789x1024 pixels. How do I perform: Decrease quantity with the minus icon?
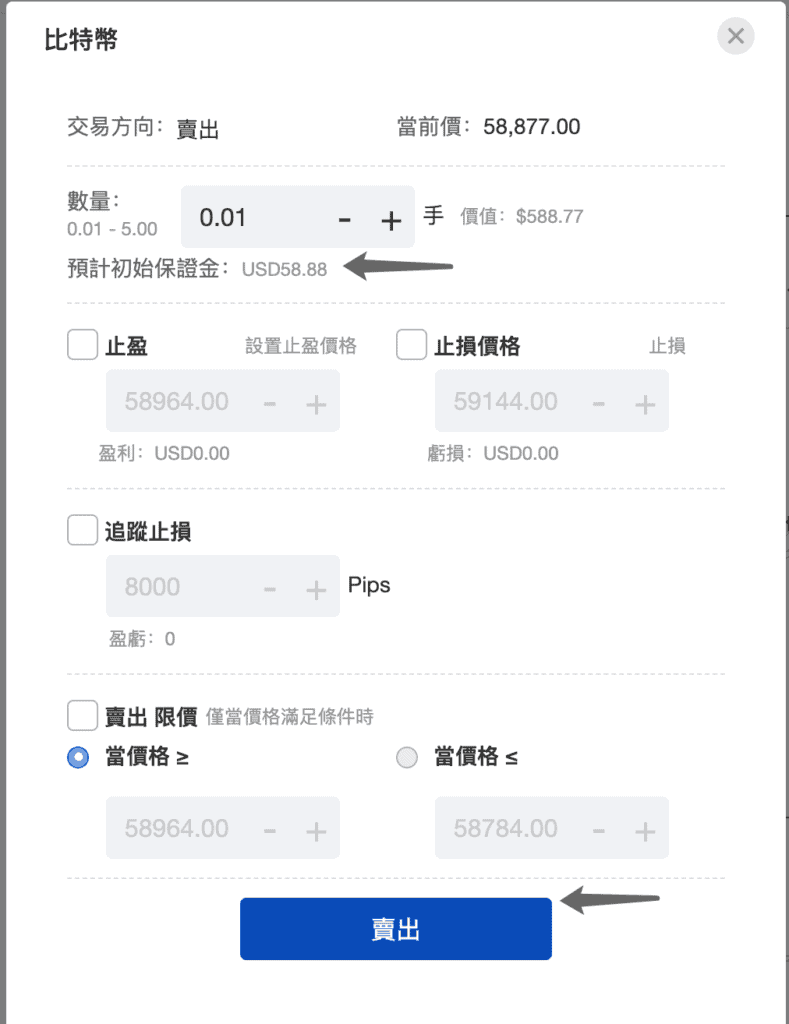(x=345, y=220)
